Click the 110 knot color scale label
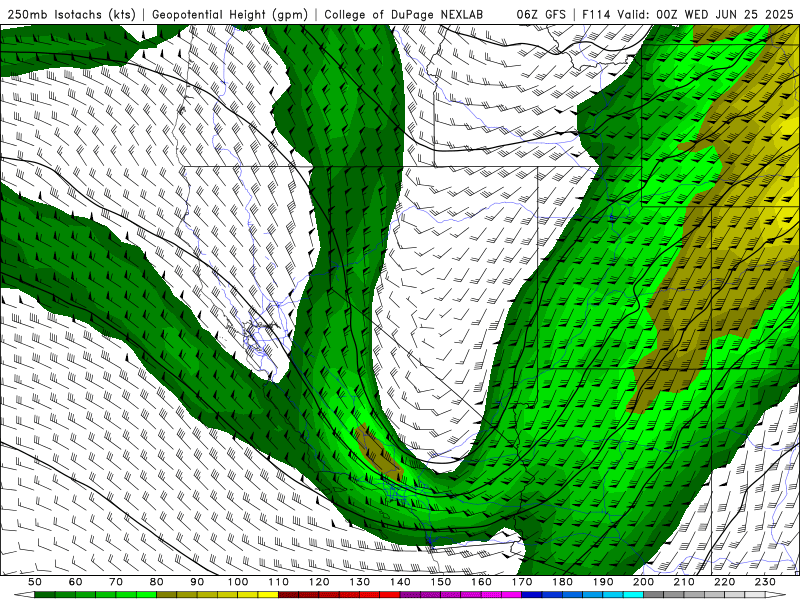Viewport: 800px width, 600px height. pyautogui.click(x=279, y=582)
